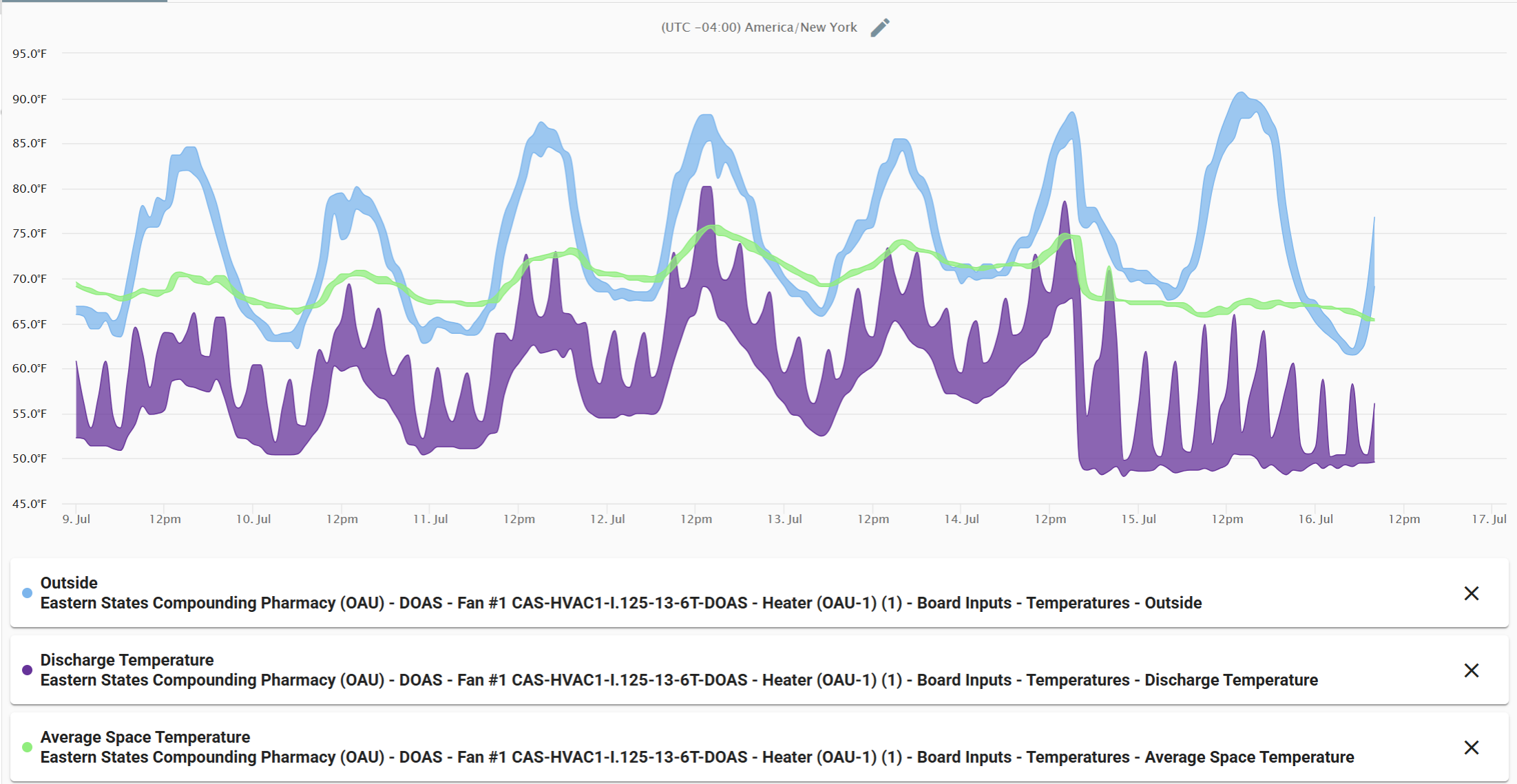Click the 15. Jul axis label
This screenshot has height=784, width=1517.
(x=1138, y=519)
